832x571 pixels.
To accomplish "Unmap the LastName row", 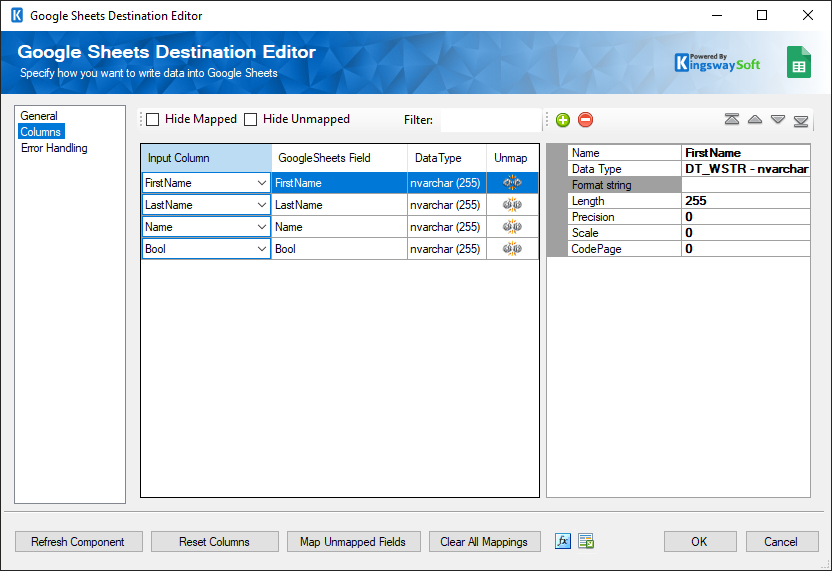I will [x=512, y=205].
